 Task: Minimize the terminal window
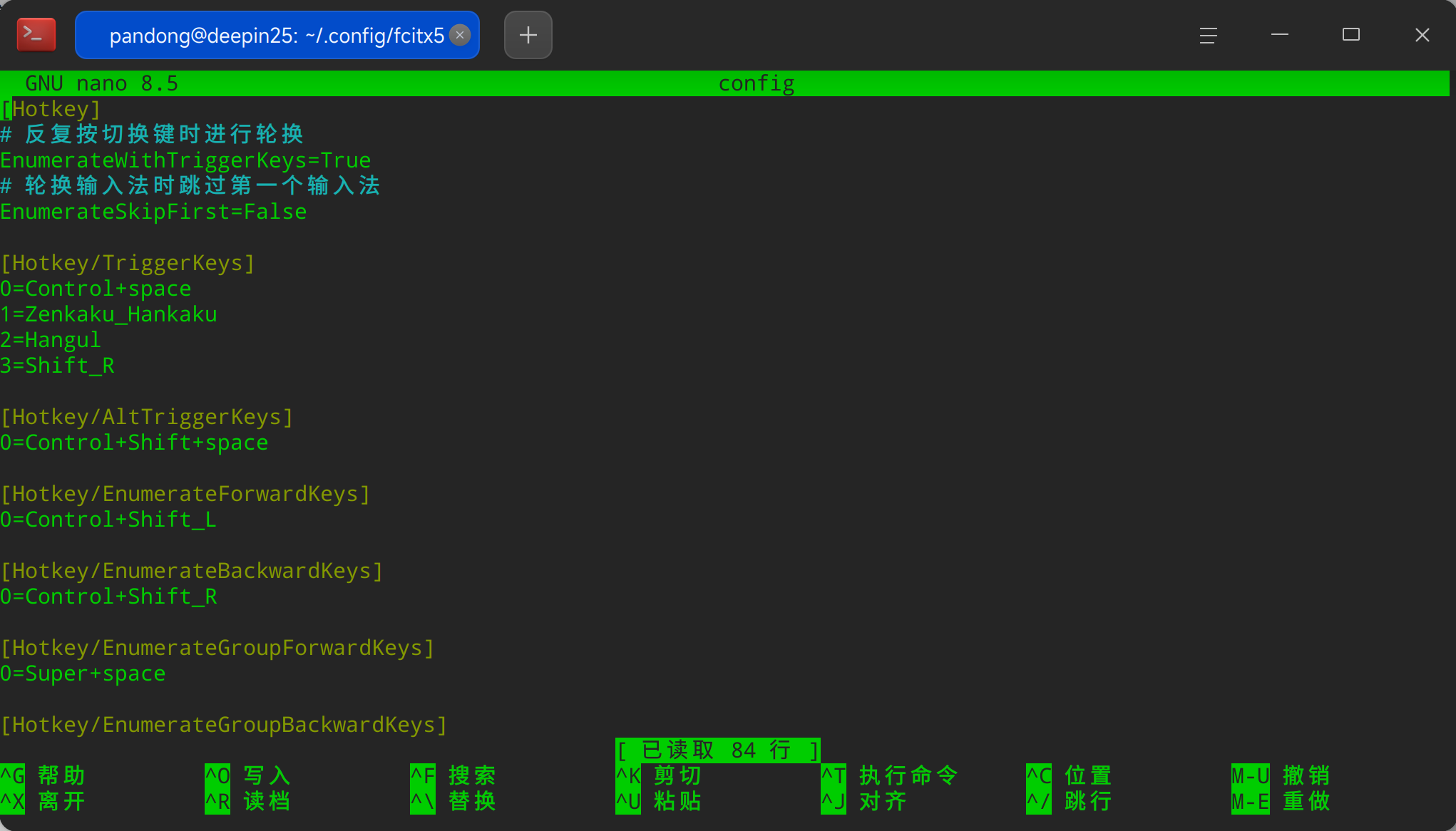1279,34
